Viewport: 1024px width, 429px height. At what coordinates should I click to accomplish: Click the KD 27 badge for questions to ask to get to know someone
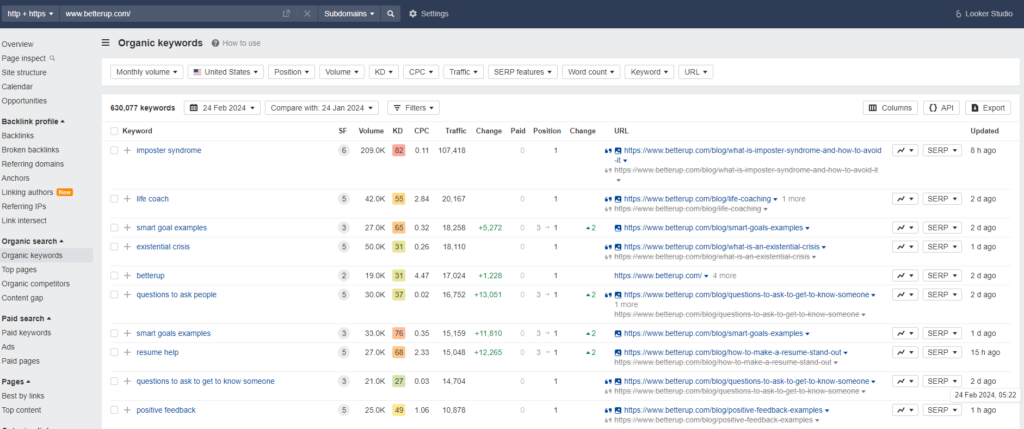pyautogui.click(x=398, y=381)
